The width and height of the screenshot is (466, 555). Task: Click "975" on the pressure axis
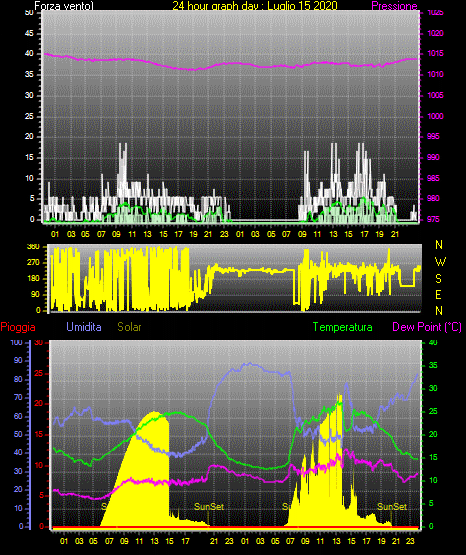(x=433, y=219)
